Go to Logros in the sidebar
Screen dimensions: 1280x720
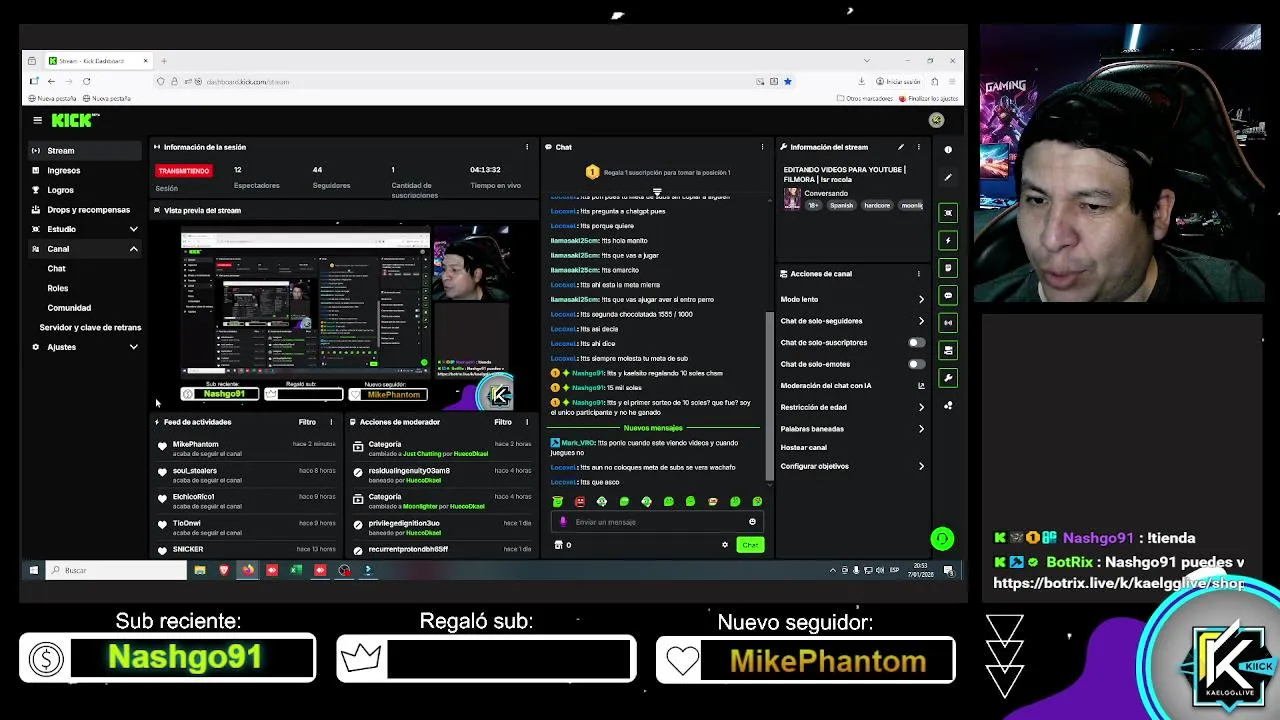coord(86,190)
